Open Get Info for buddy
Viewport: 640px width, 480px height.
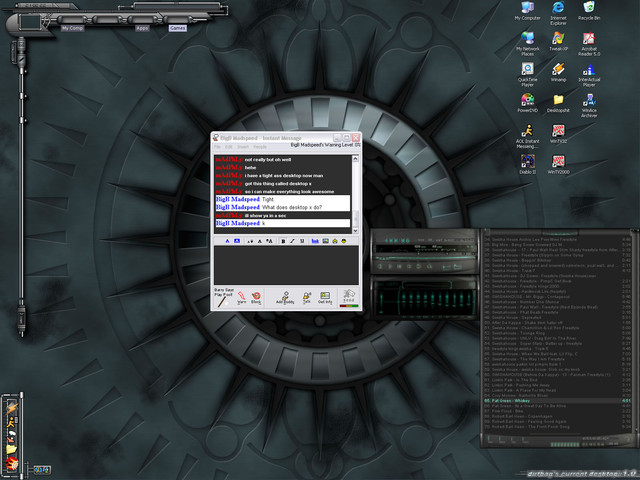(325, 297)
